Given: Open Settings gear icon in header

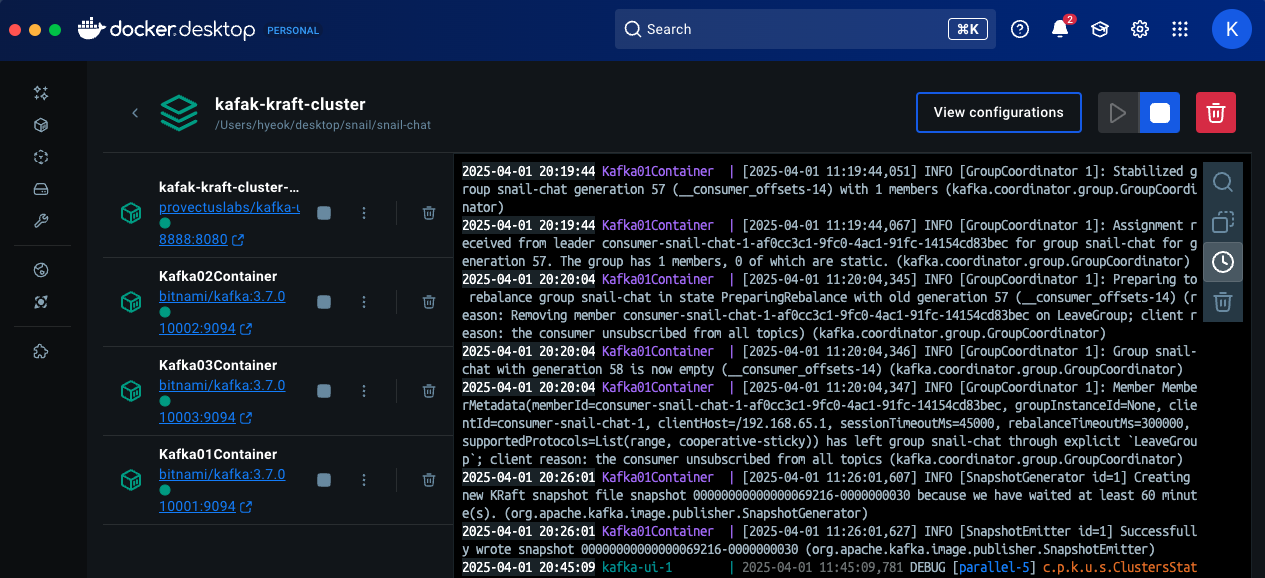Looking at the screenshot, I should [x=1140, y=29].
